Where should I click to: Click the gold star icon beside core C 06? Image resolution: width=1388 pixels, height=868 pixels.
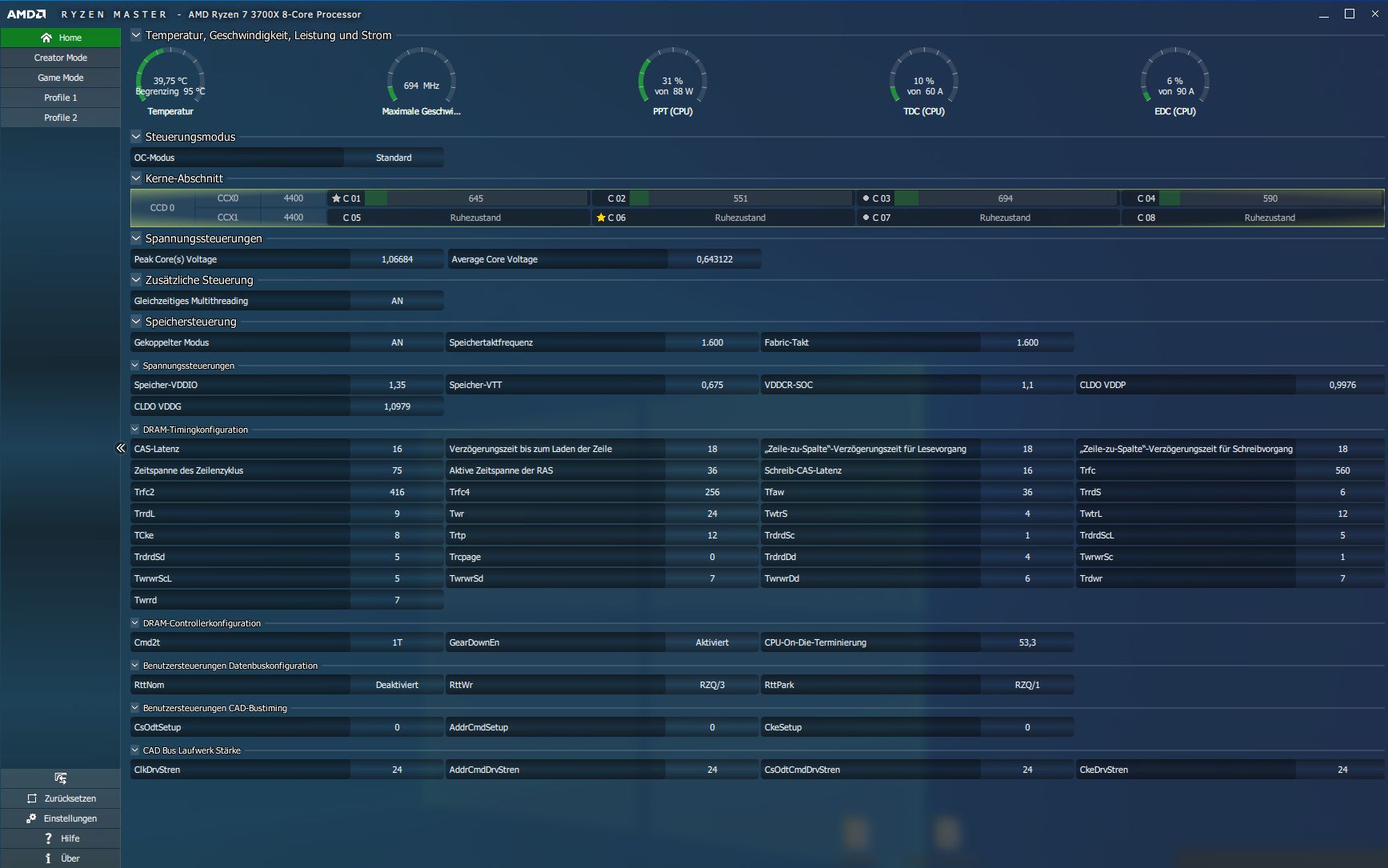click(601, 218)
